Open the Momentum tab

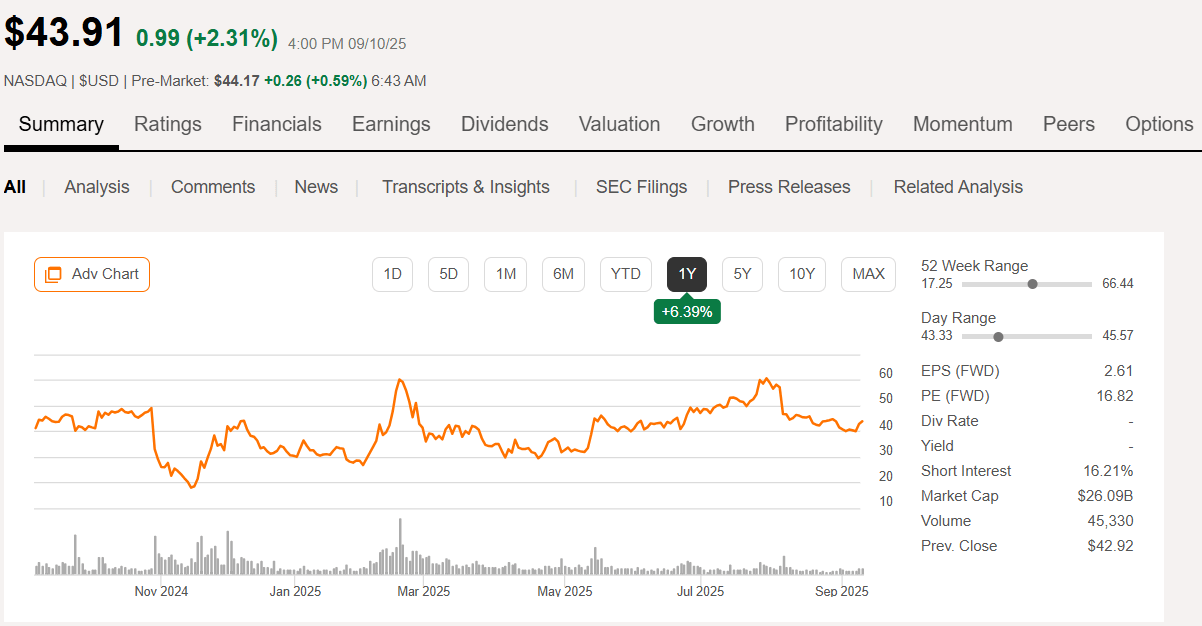[962, 124]
